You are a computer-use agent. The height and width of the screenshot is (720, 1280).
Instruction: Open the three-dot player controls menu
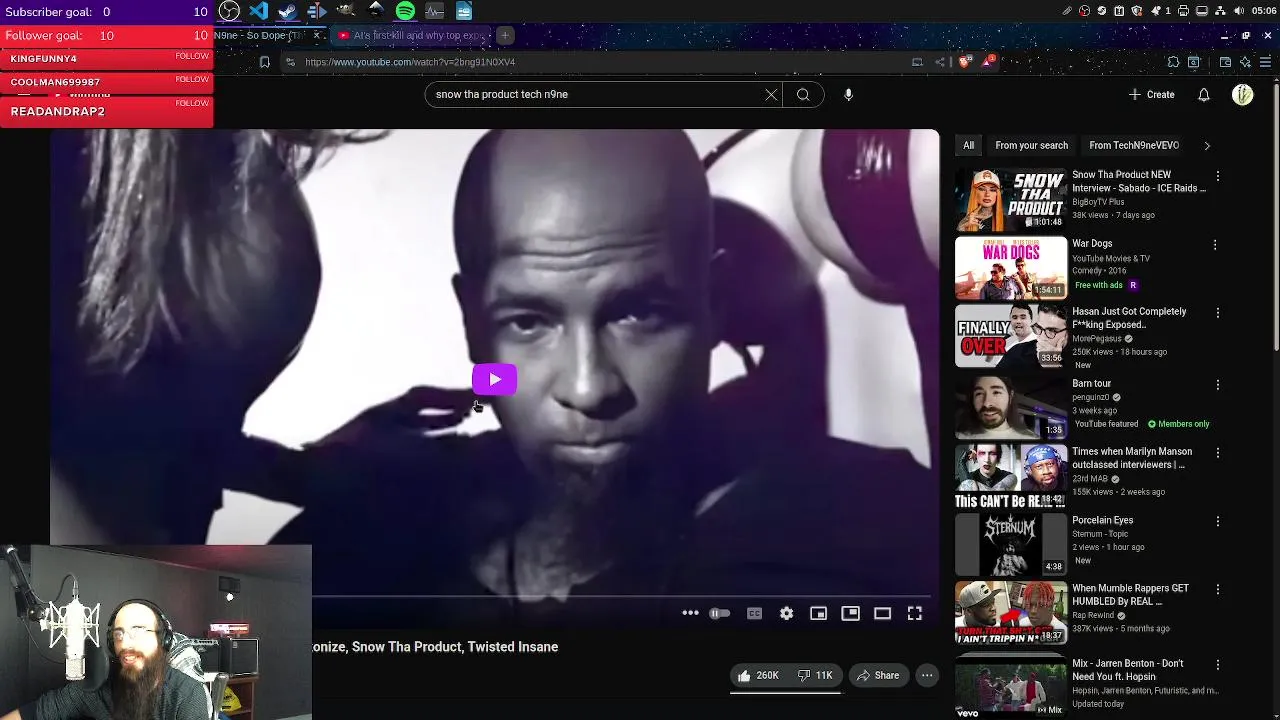tap(690, 613)
